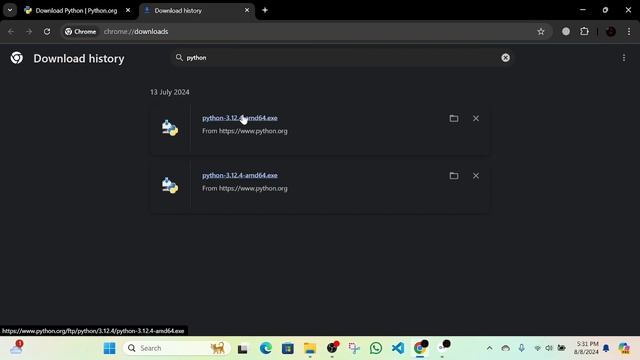Close the Download history tab
This screenshot has width=640, height=360.
click(x=247, y=10)
